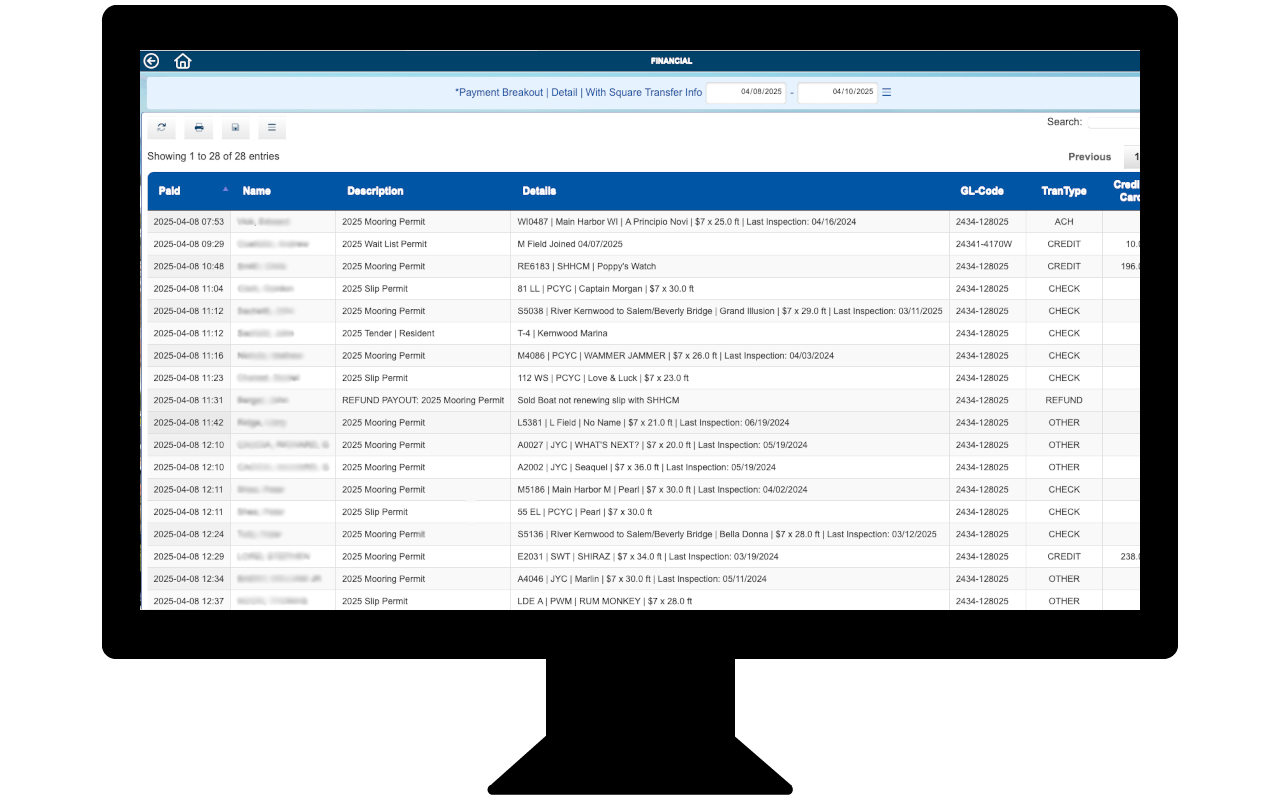Open the menu beside the end date

[886, 92]
